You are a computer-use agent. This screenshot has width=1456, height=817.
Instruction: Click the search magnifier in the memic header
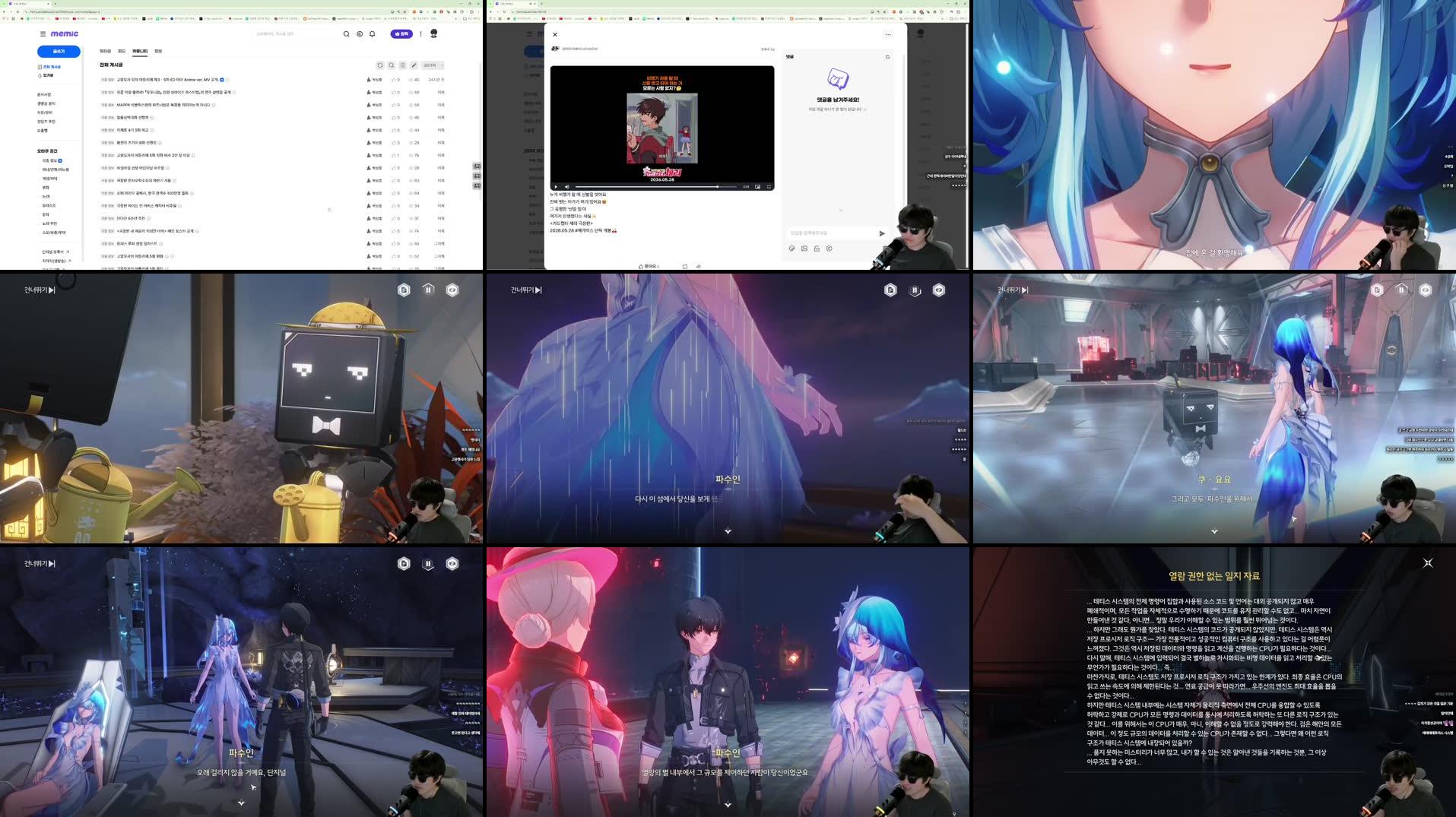347,34
